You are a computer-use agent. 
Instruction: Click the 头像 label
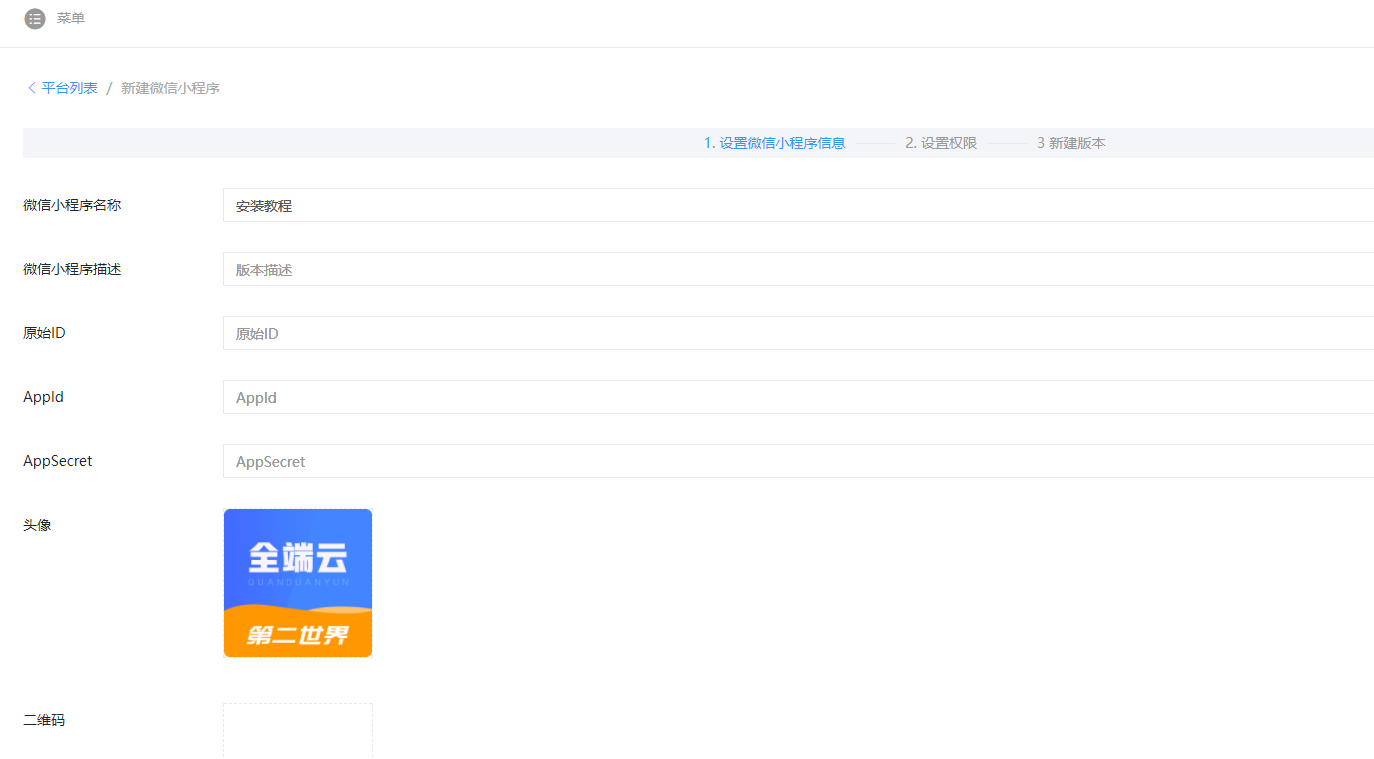[37, 525]
